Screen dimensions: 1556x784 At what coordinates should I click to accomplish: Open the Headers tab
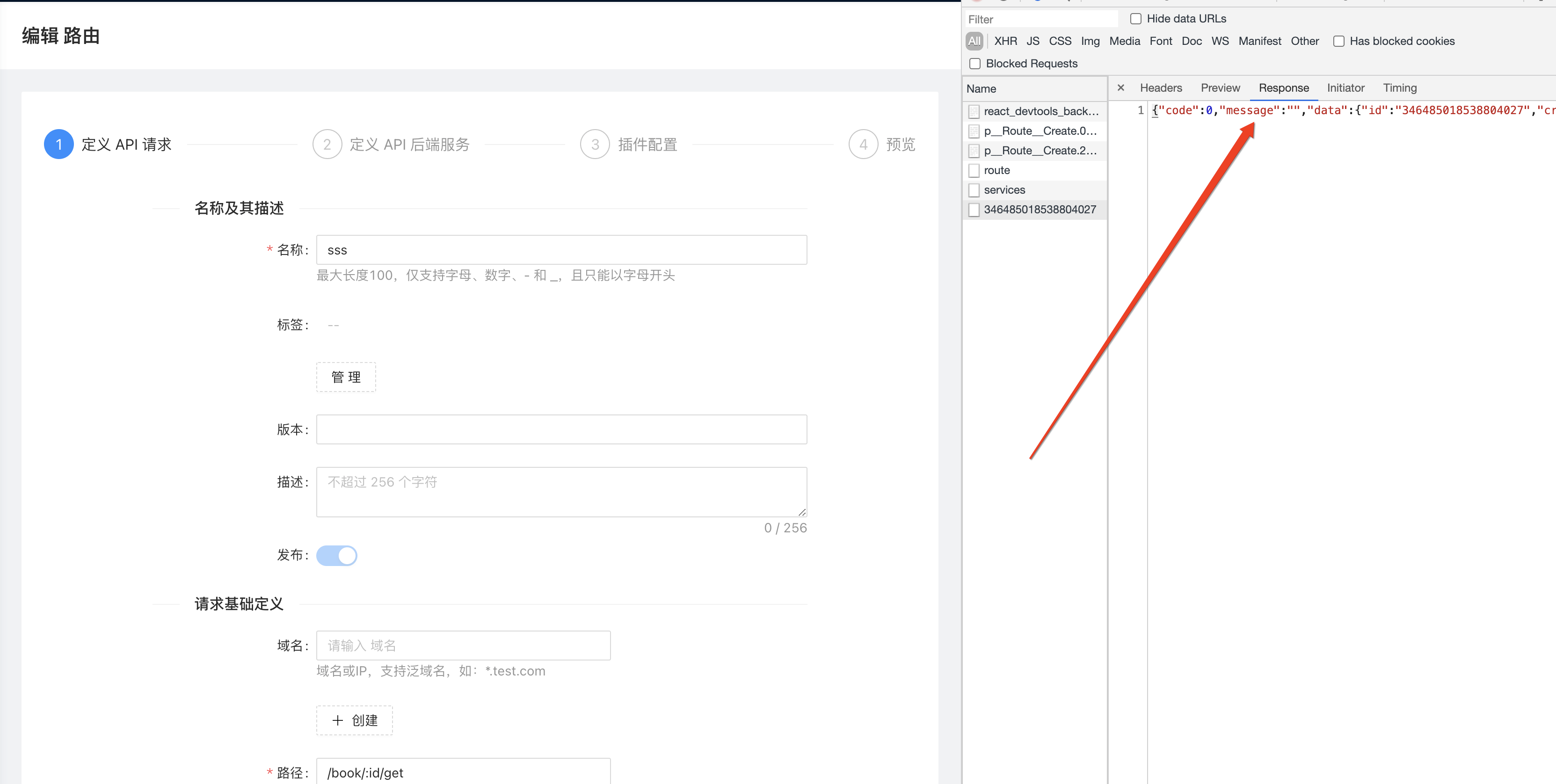click(1160, 87)
